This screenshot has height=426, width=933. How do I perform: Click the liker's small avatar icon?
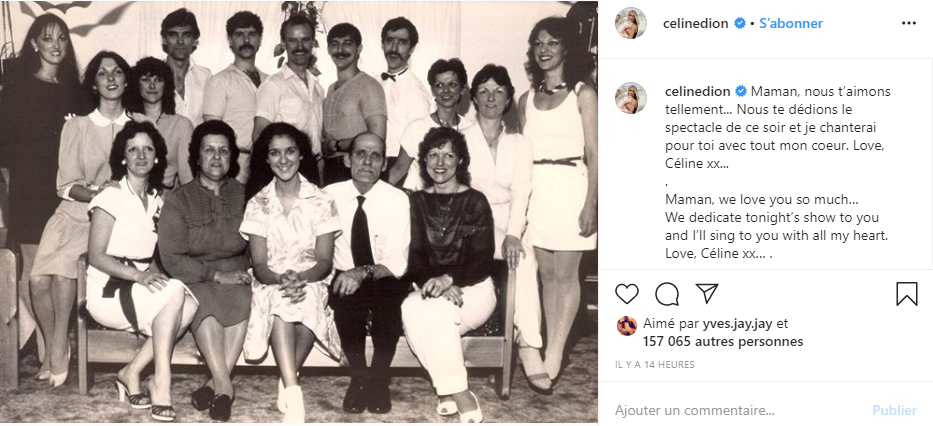627,325
